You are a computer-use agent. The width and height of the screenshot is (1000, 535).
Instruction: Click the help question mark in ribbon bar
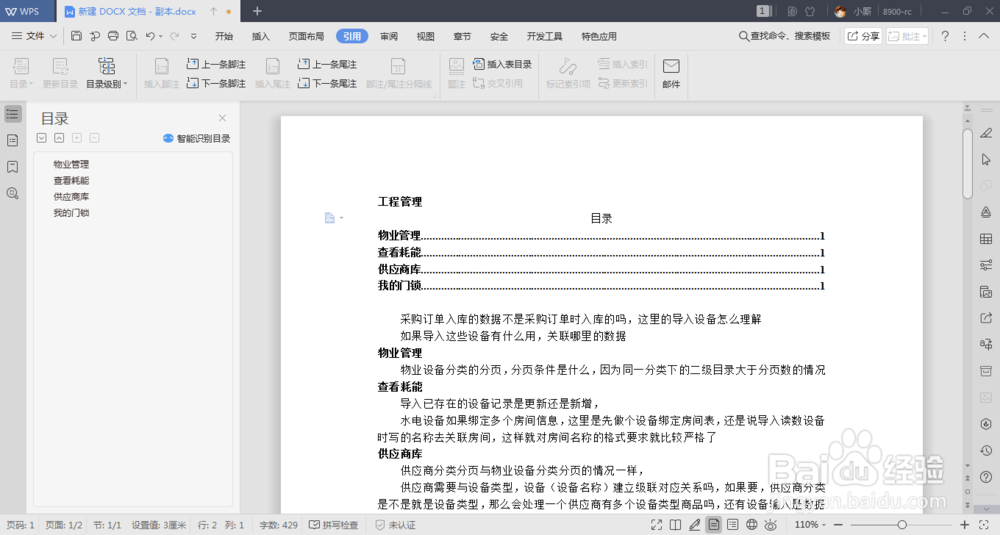(x=945, y=36)
